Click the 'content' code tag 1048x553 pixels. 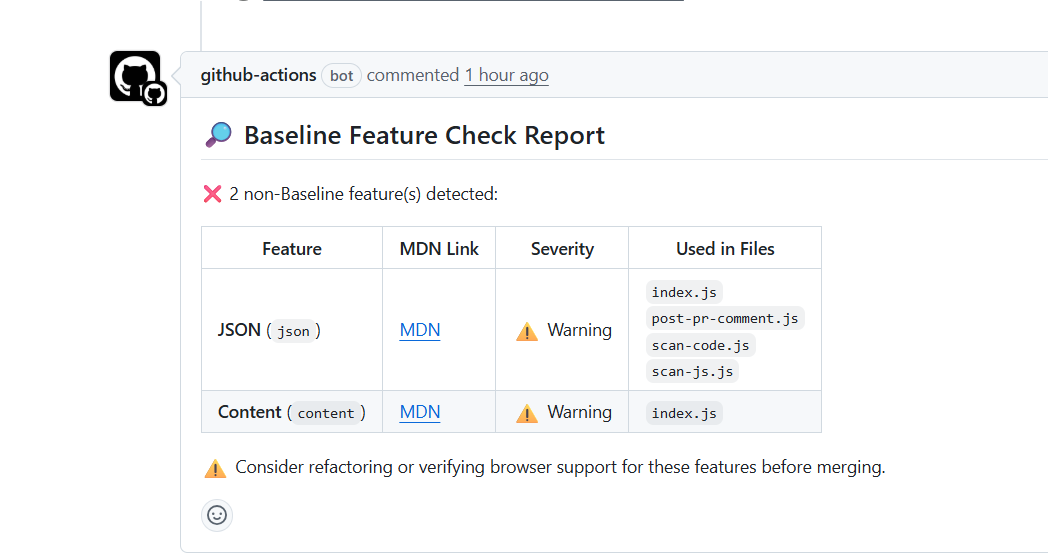(326, 413)
